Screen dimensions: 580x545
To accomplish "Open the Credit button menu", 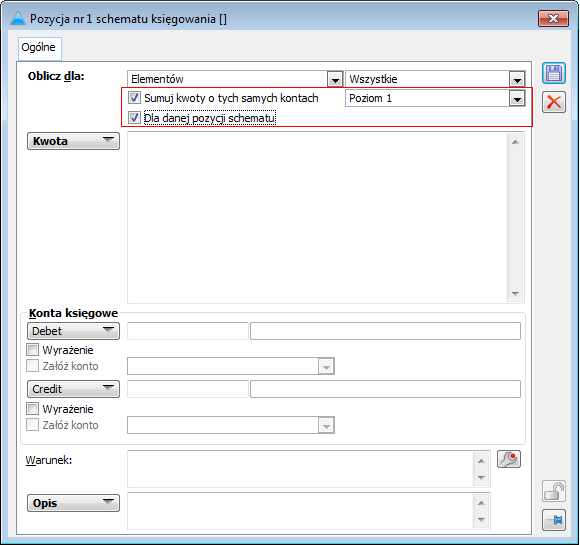I will [73, 389].
